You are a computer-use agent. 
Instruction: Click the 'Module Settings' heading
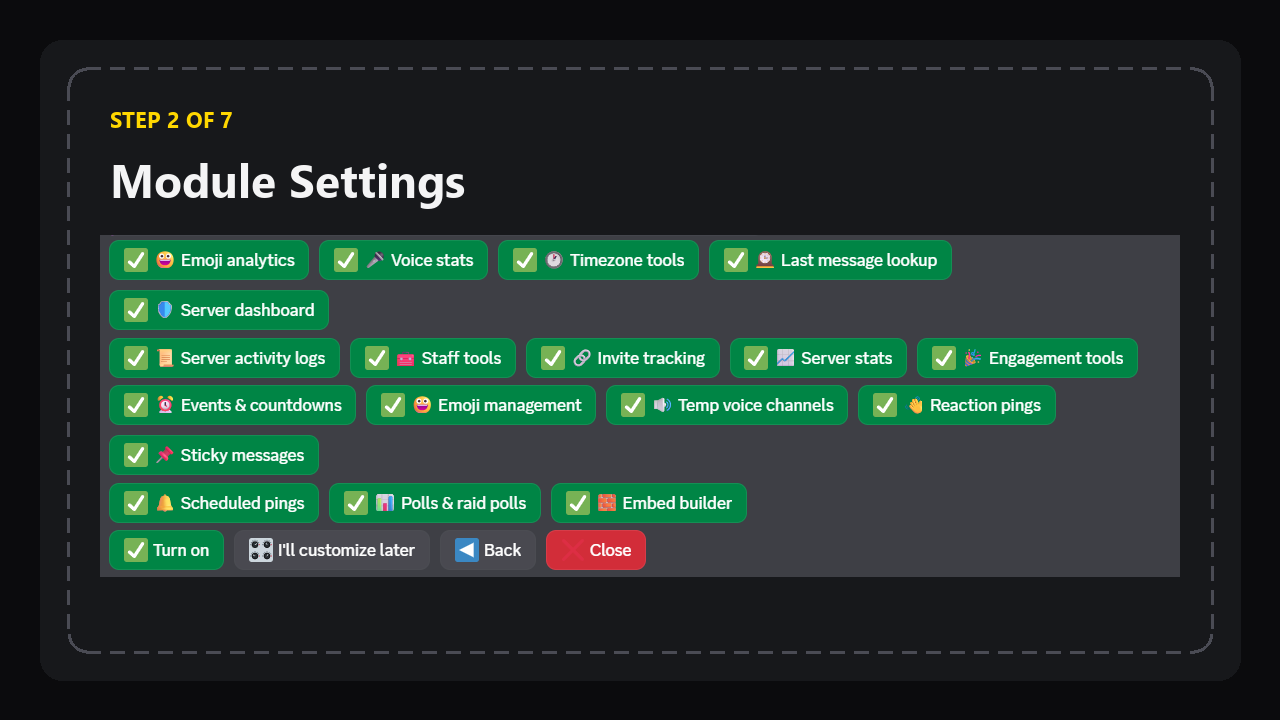point(288,182)
